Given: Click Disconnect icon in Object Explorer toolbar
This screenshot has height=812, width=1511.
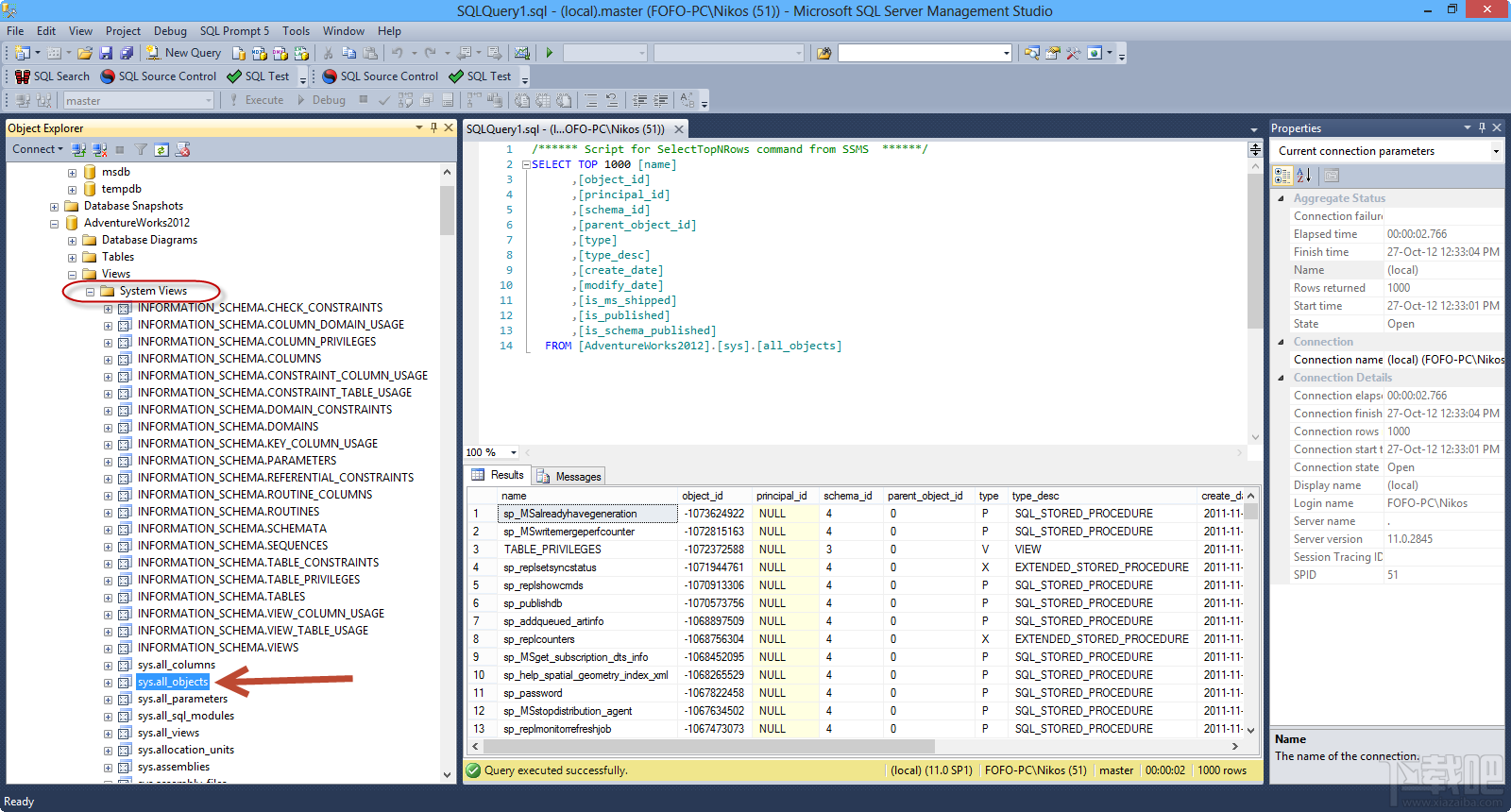Looking at the screenshot, I should [x=99, y=149].
